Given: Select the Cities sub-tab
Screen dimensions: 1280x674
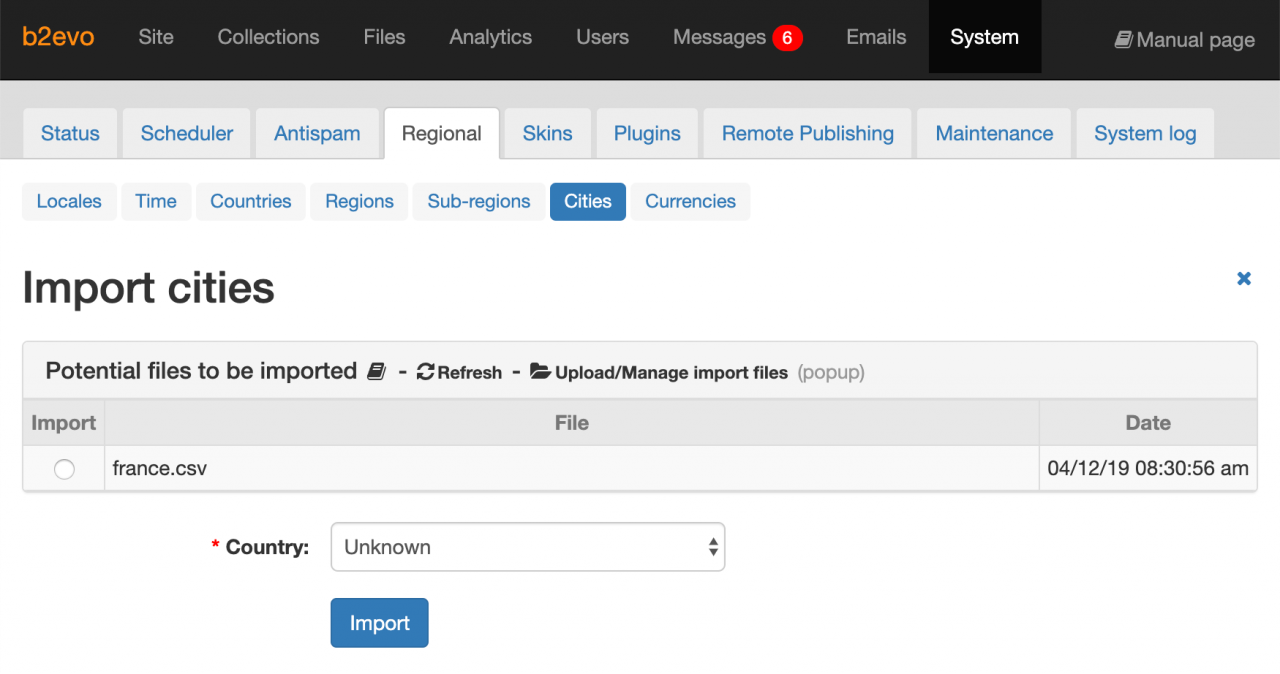Looking at the screenshot, I should point(588,201).
